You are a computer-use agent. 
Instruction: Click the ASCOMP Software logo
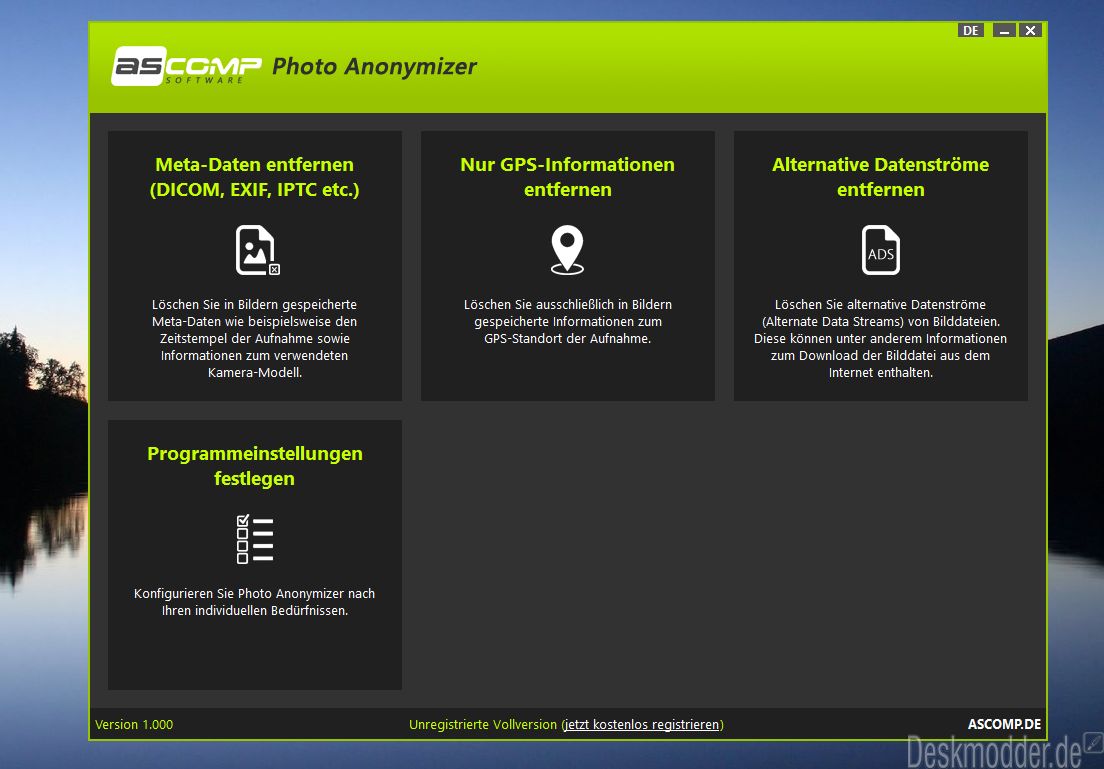tap(187, 66)
